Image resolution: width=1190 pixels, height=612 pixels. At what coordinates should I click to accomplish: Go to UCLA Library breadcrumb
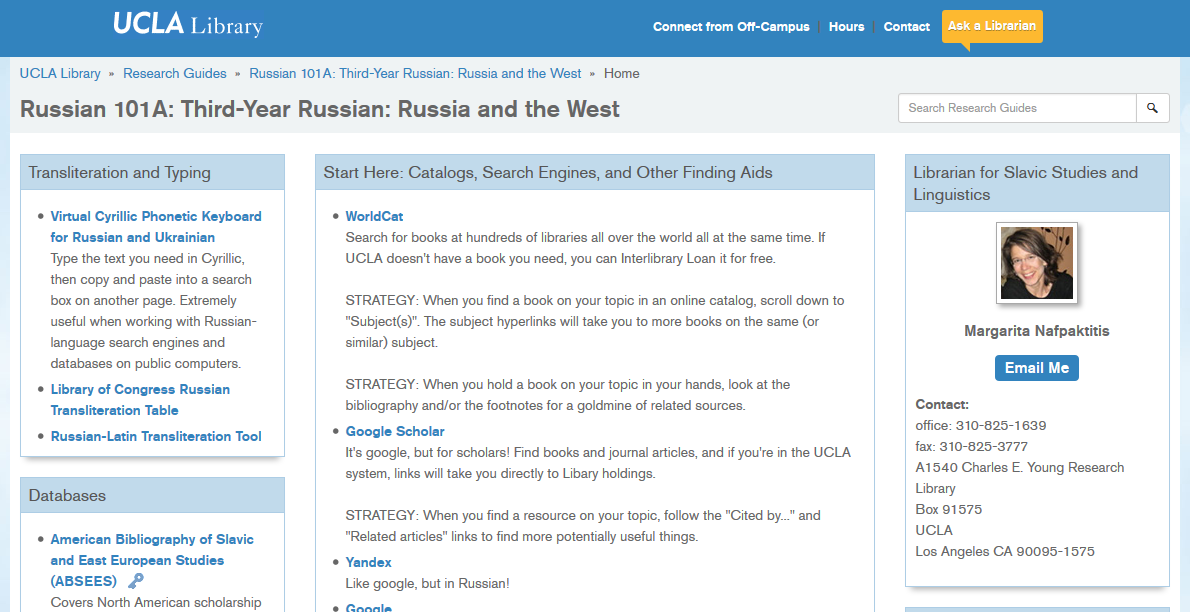[x=60, y=74]
